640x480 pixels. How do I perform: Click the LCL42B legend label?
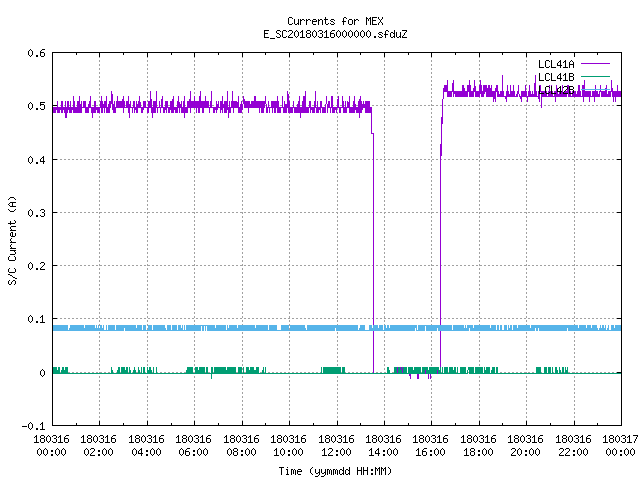(556, 90)
